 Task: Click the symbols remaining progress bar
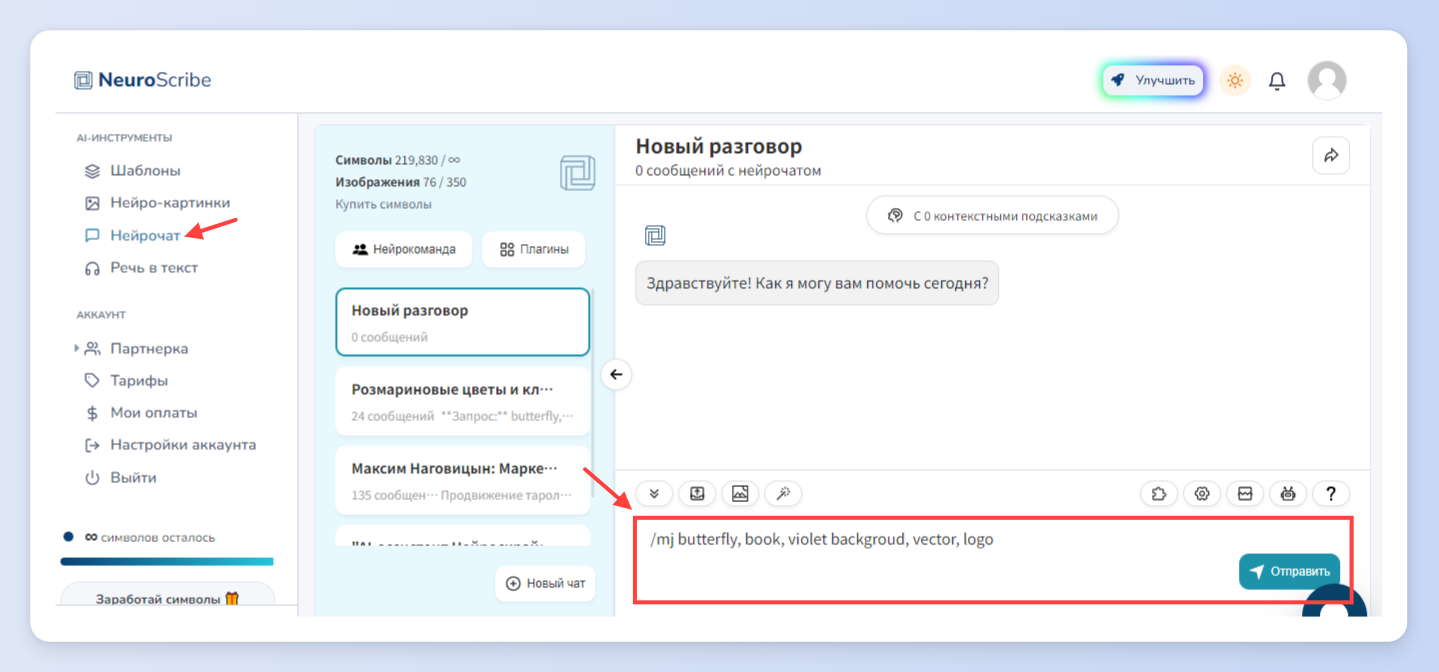click(167, 561)
